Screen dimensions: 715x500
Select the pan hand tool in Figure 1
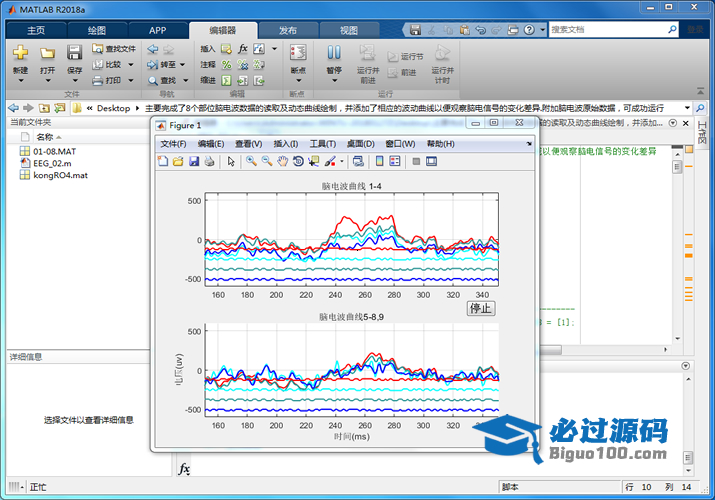click(283, 161)
